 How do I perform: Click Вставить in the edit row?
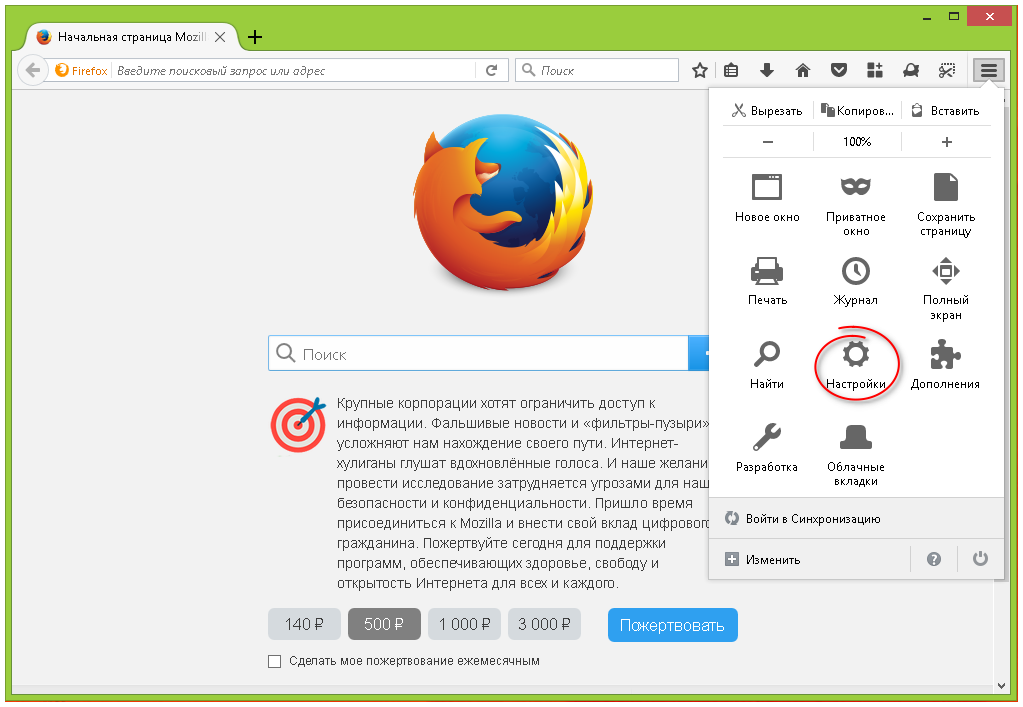click(x=946, y=111)
